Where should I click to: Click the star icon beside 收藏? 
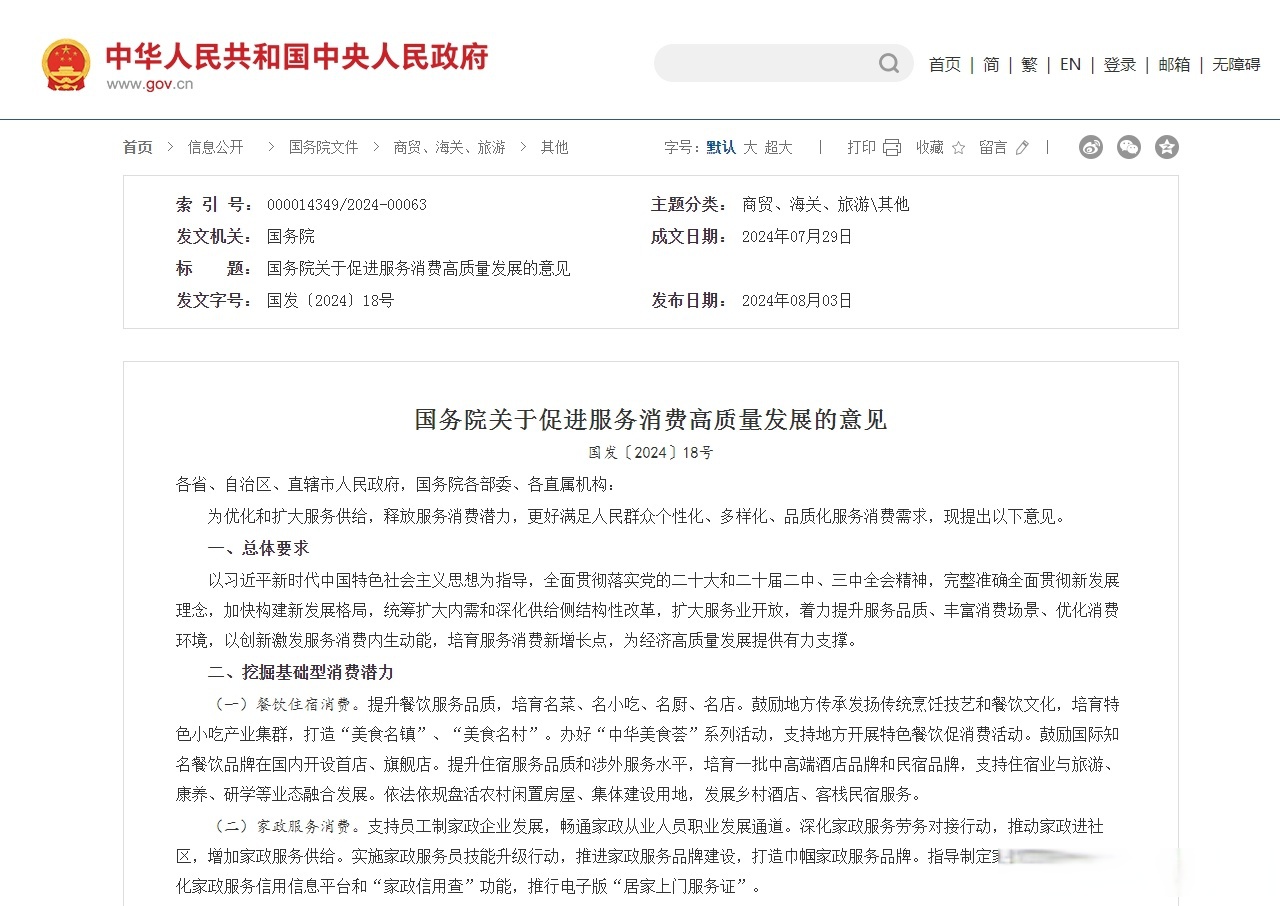point(957,147)
